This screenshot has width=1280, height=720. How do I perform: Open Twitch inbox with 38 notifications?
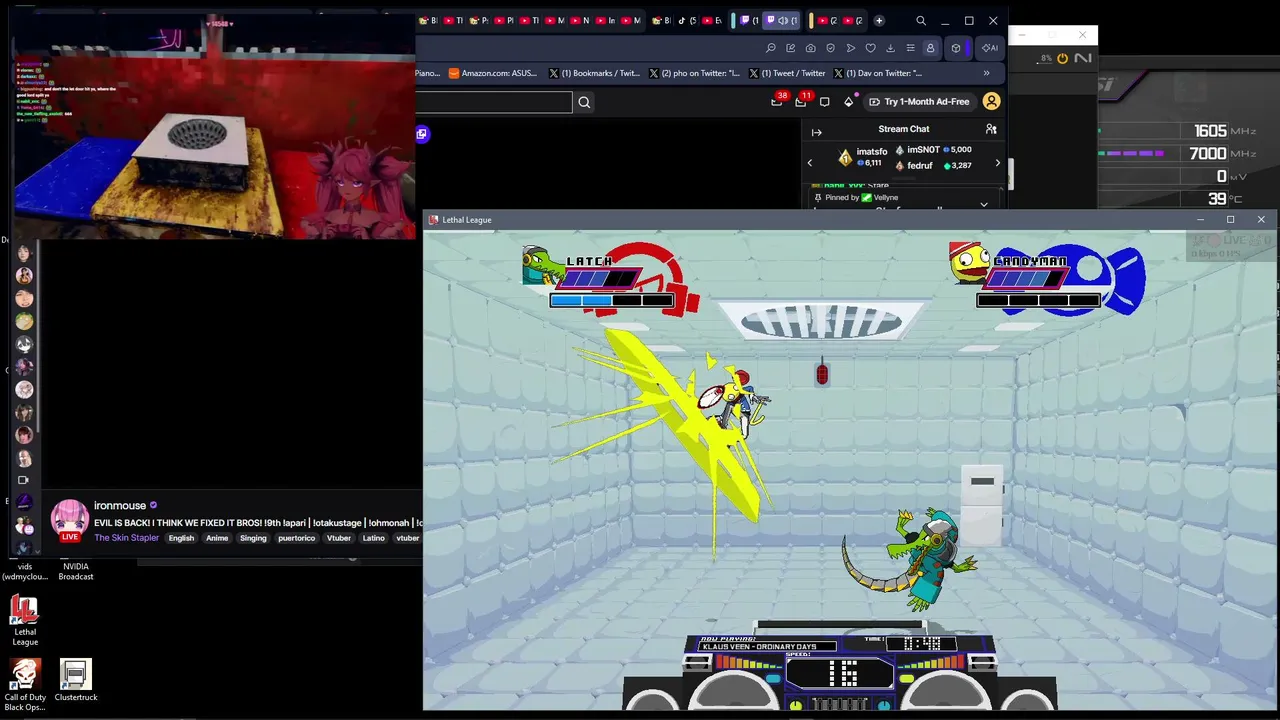(777, 101)
